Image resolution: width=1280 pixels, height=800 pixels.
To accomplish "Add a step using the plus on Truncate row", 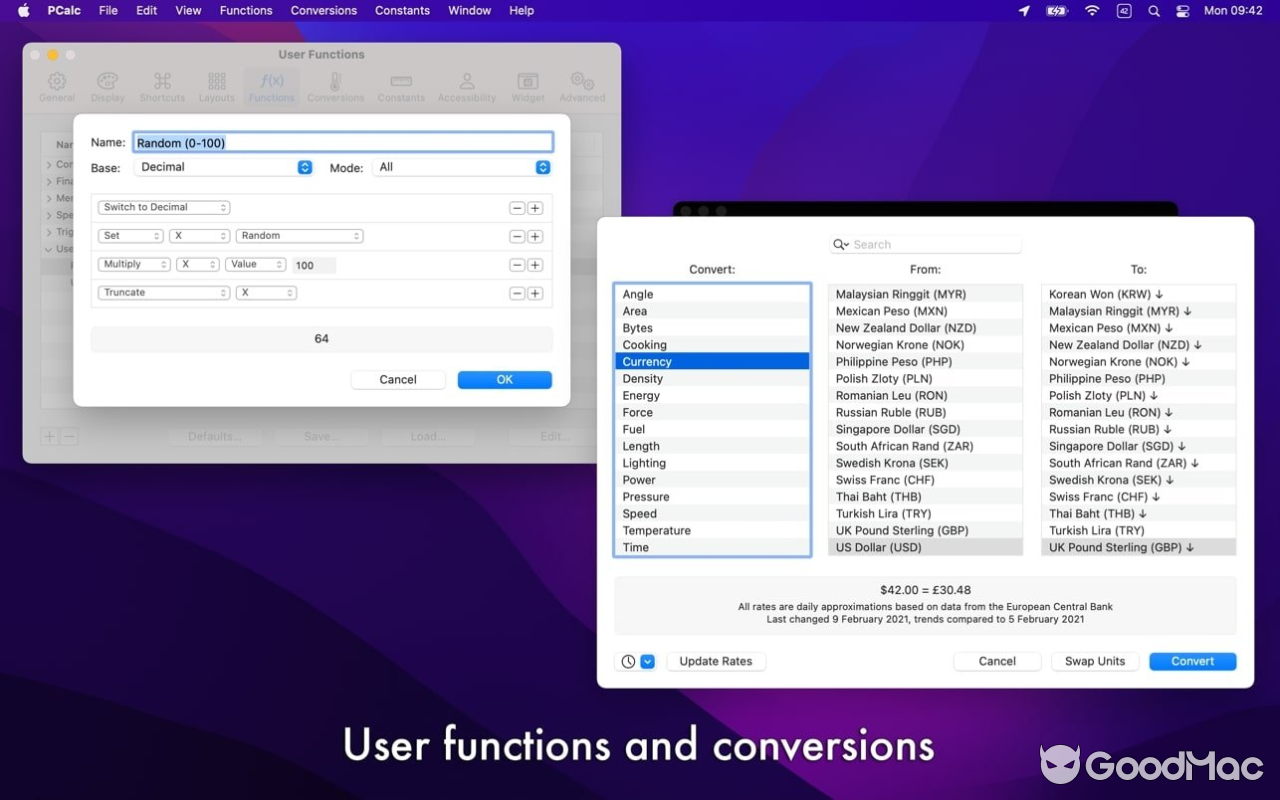I will [x=536, y=293].
